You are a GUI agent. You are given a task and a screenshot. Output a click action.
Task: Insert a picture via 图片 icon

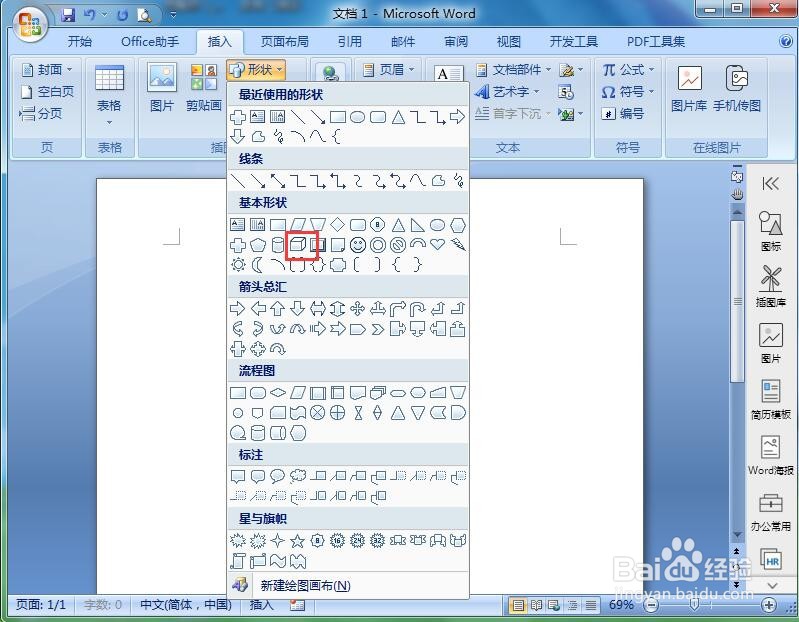[162, 87]
